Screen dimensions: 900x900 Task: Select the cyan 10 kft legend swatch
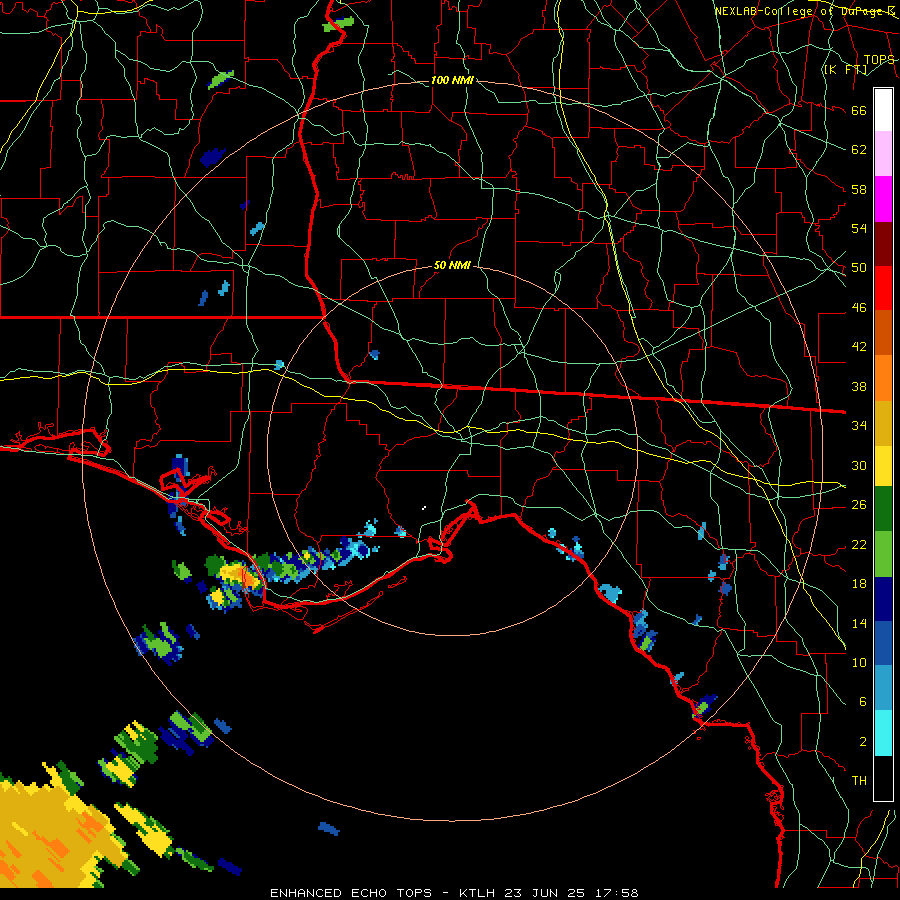883,733
